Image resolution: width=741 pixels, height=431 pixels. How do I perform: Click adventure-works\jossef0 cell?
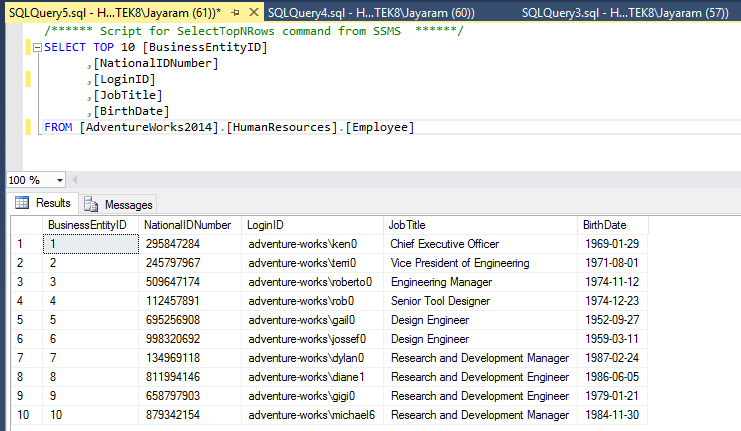point(312,339)
